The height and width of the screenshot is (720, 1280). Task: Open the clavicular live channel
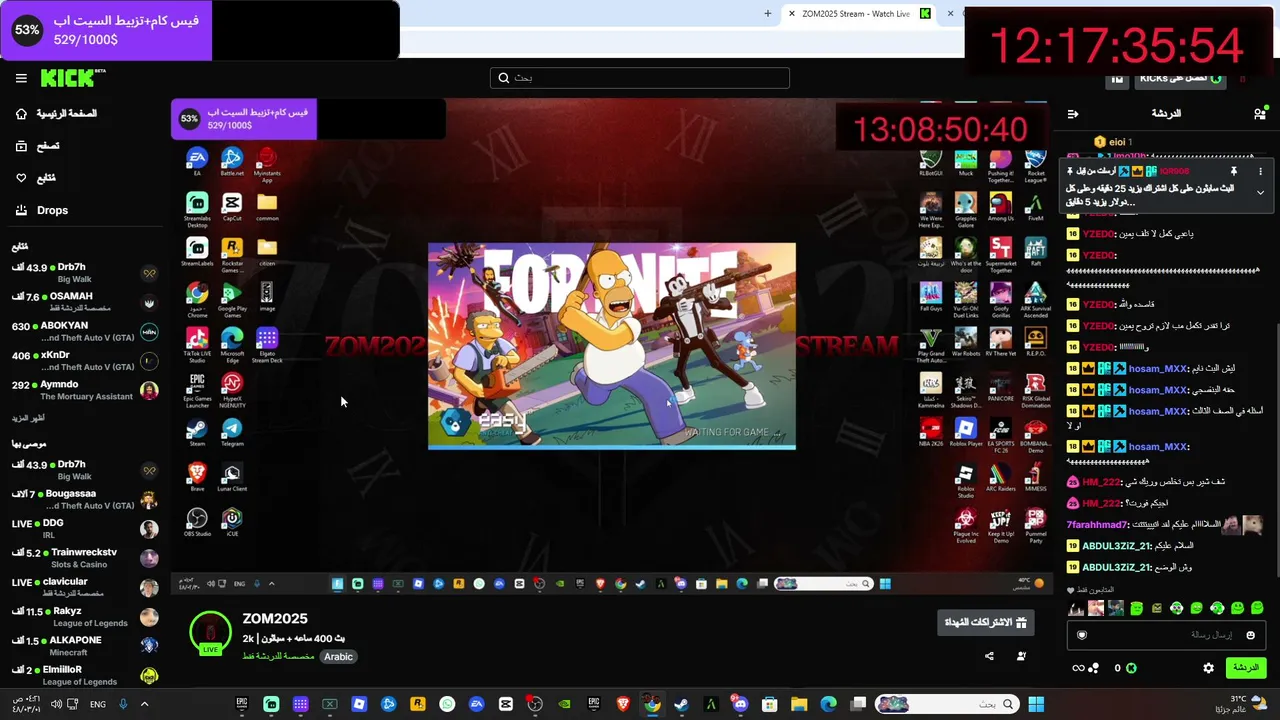click(85, 587)
